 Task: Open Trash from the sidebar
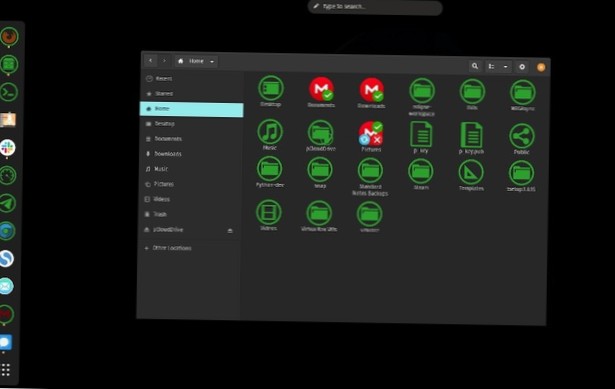tap(189, 214)
